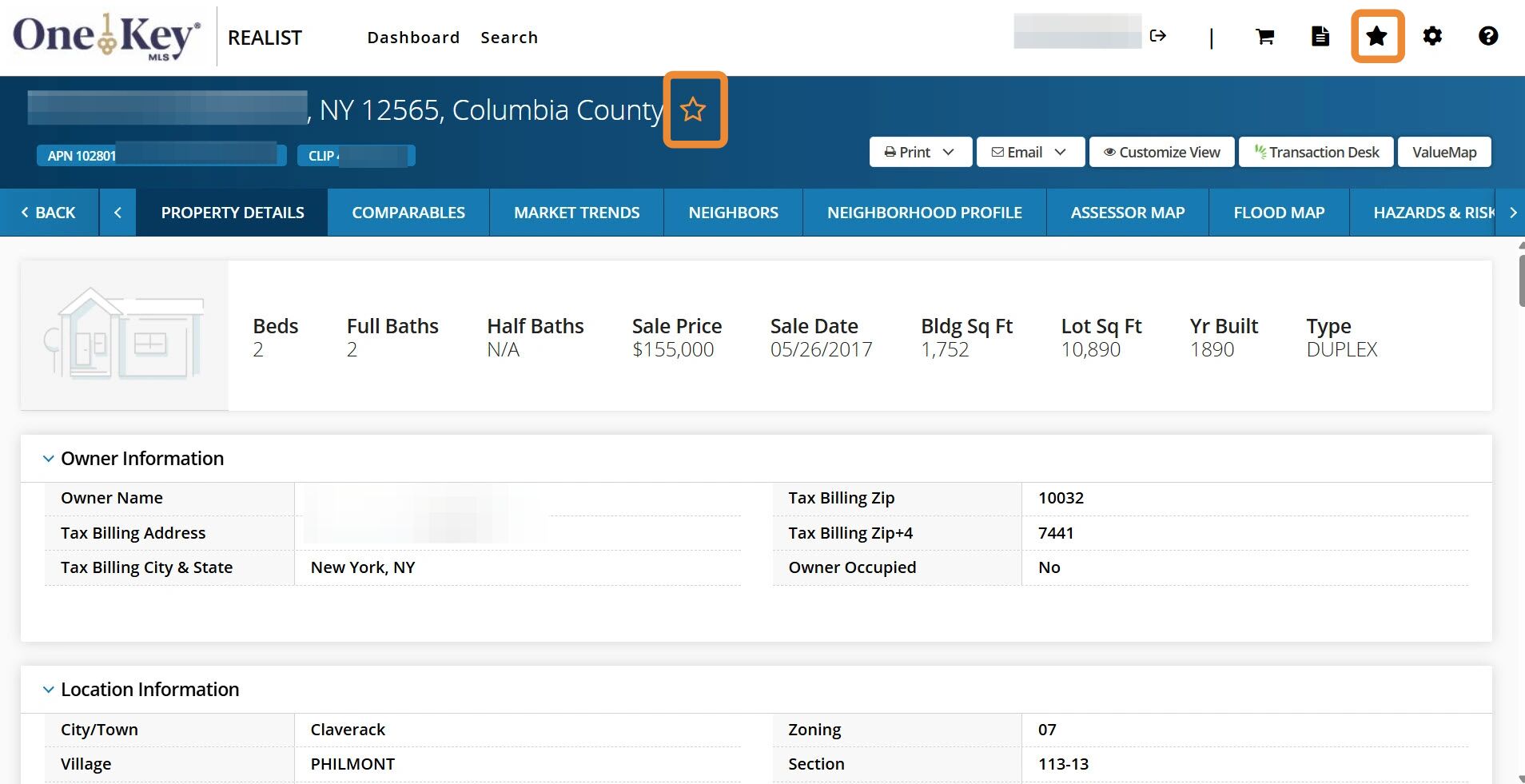Click the Sale Price $155,000 value
1525x784 pixels.
pyautogui.click(x=673, y=349)
